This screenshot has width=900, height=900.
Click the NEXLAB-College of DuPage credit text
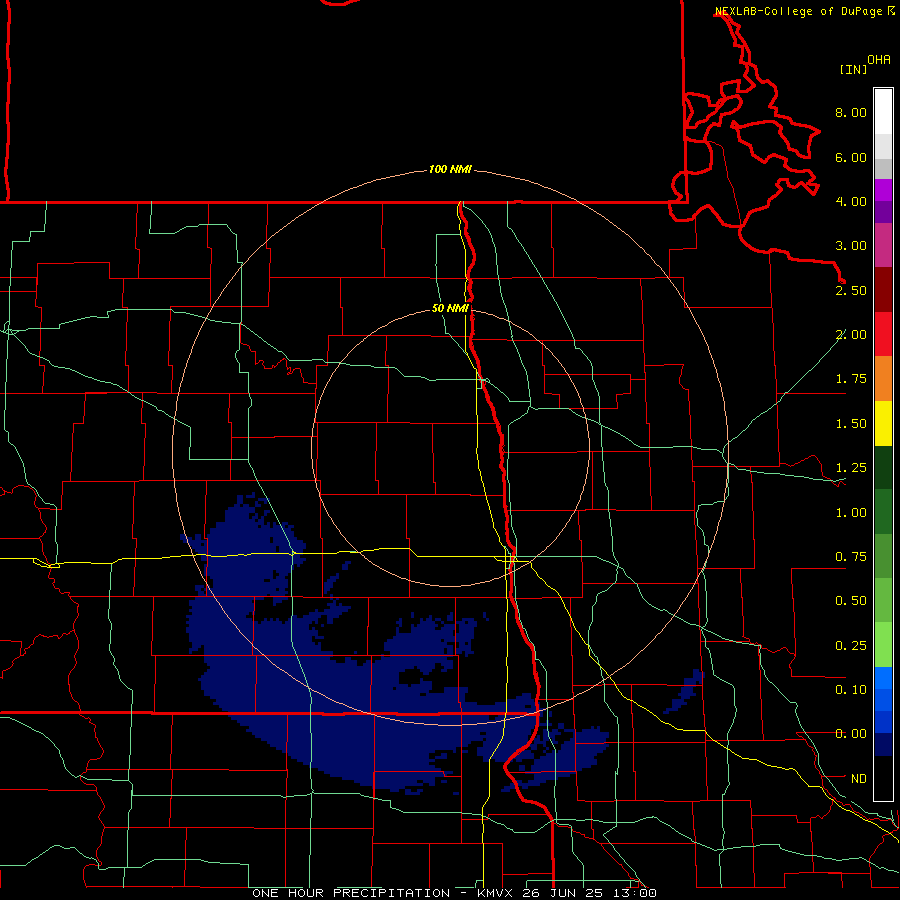point(798,11)
